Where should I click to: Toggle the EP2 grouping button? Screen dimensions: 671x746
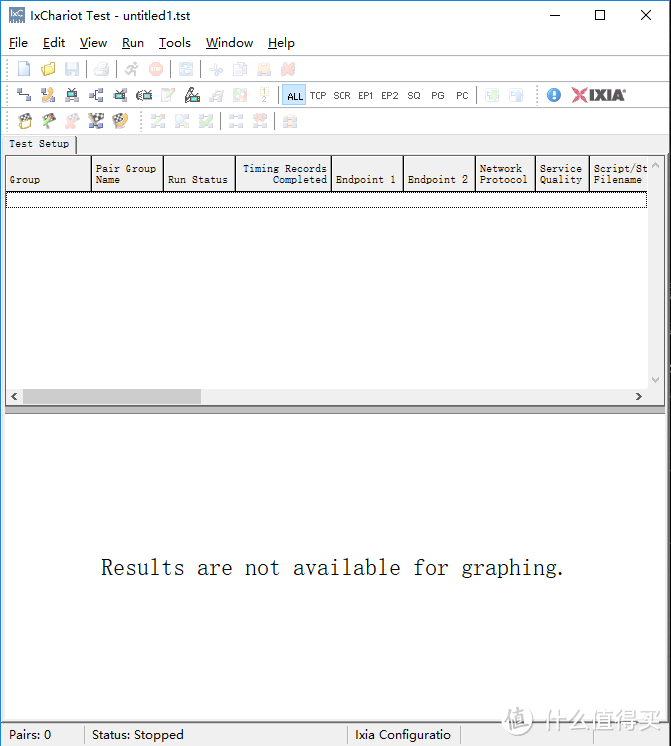pos(389,96)
